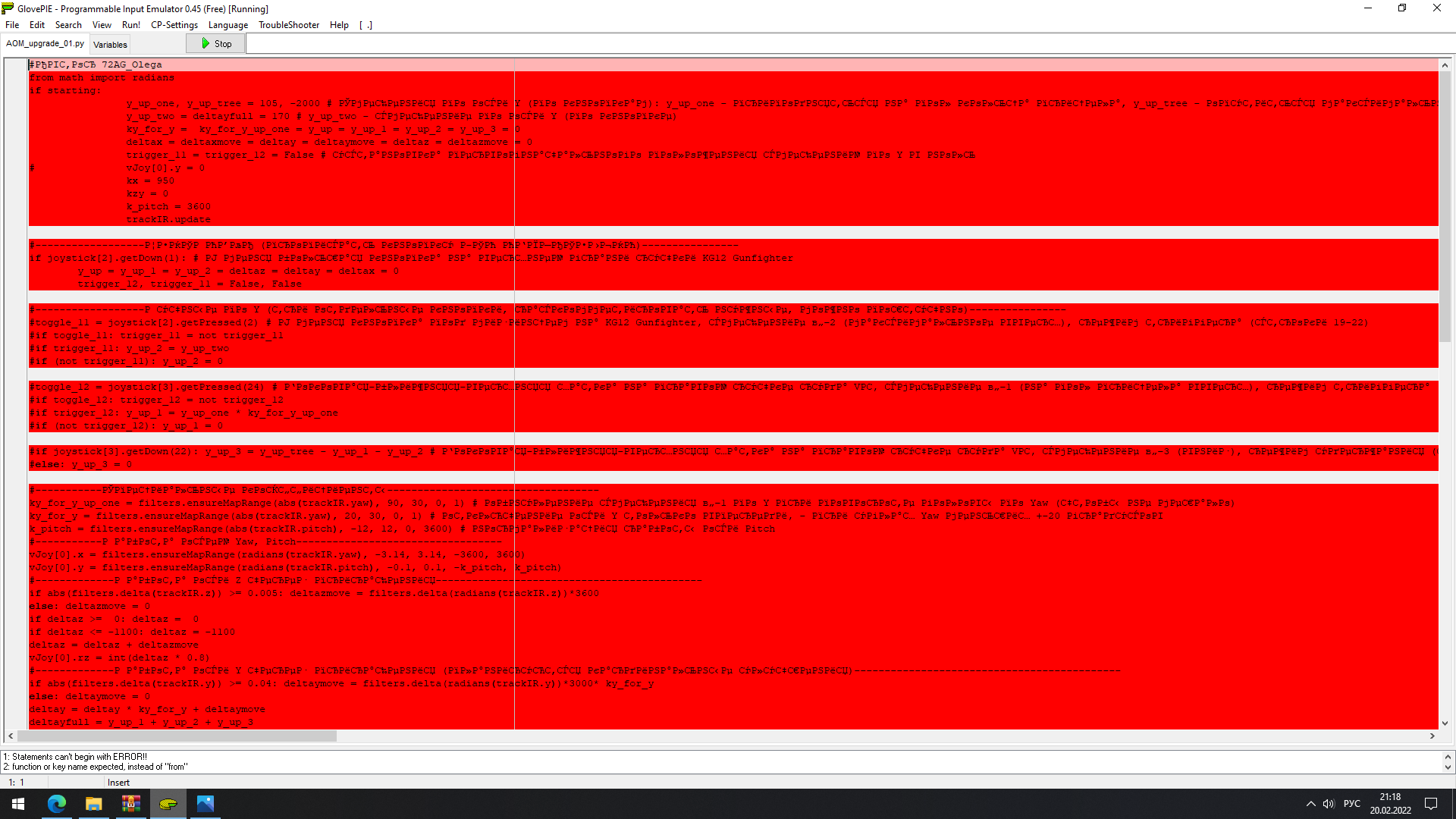1456x819 pixels.
Task: Launch Microsoft Edge from the taskbar
Action: click(57, 804)
